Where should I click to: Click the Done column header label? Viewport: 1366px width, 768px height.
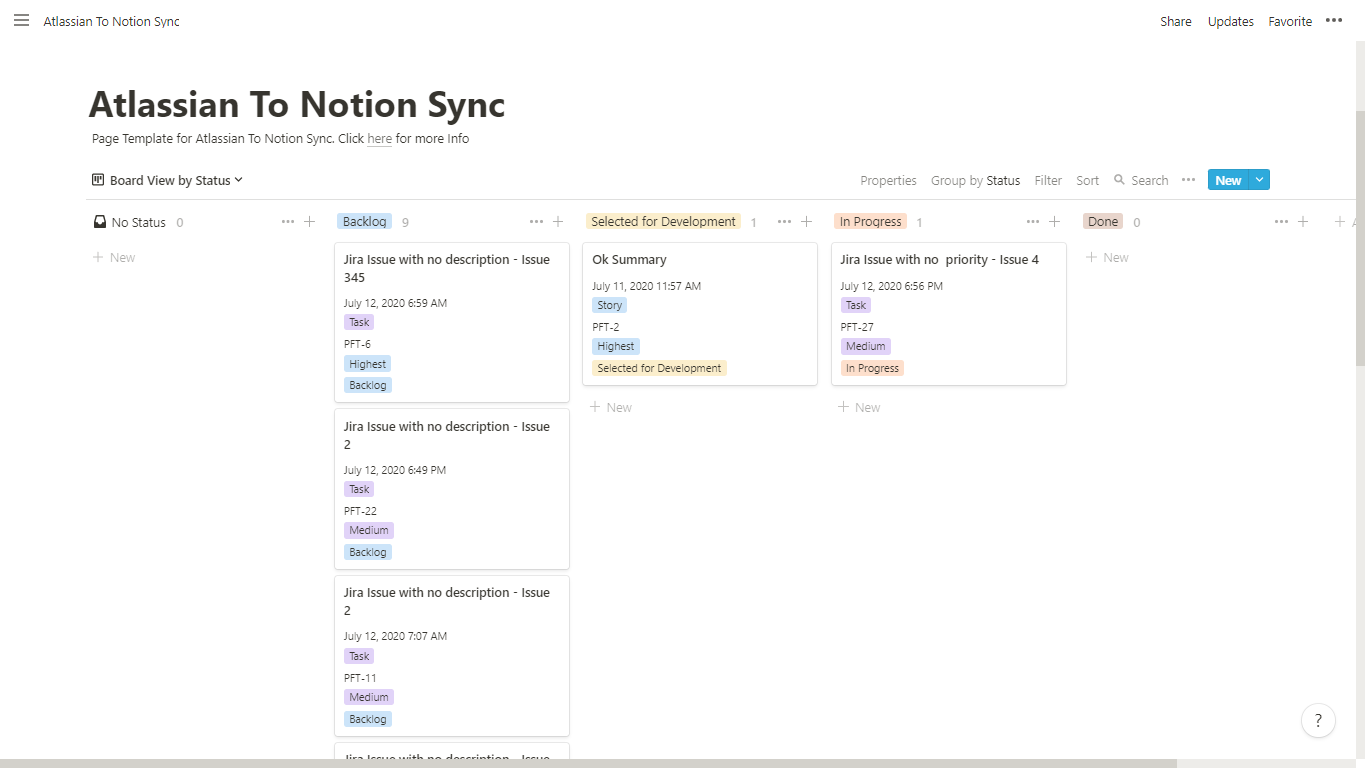pos(1103,222)
